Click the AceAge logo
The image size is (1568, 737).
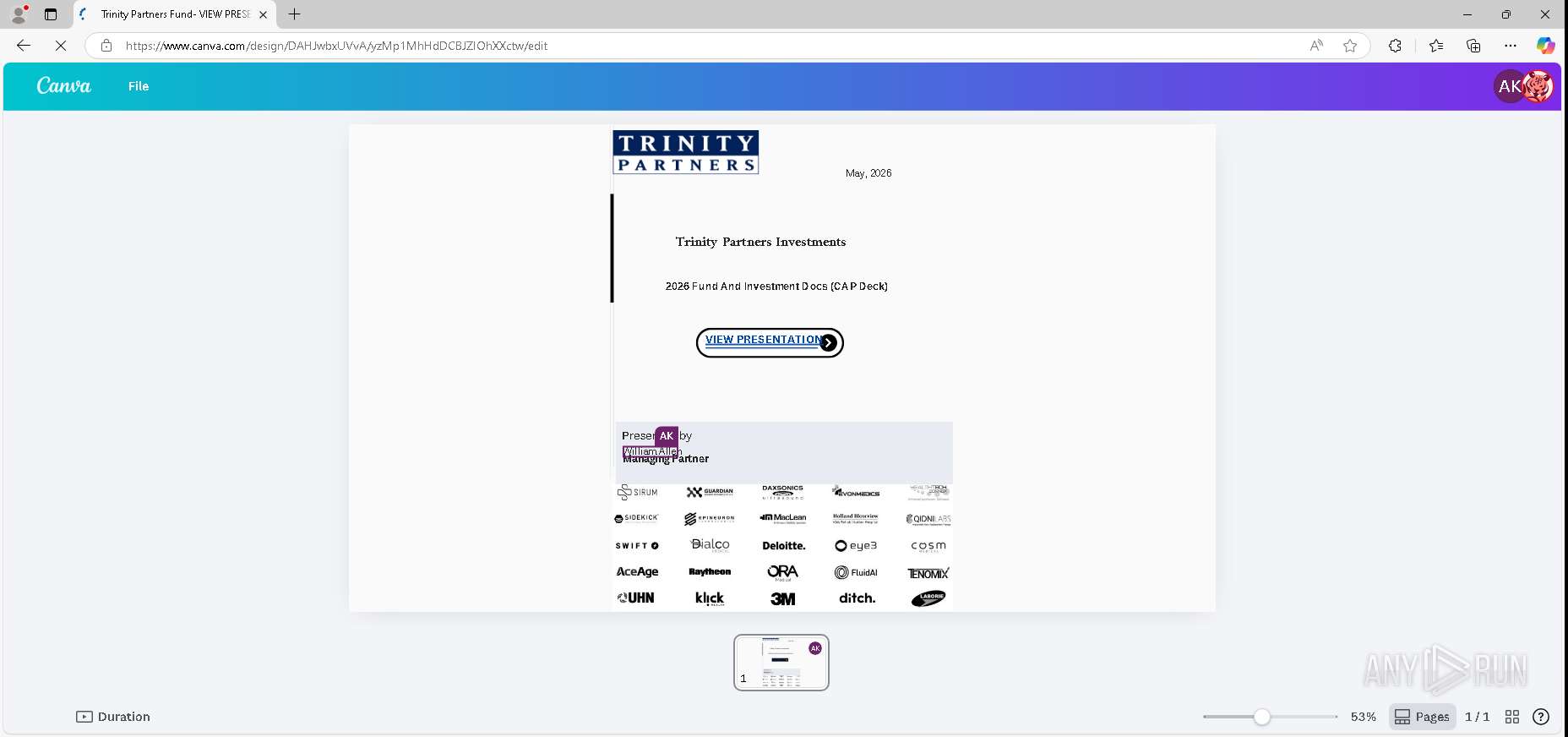[x=637, y=572]
